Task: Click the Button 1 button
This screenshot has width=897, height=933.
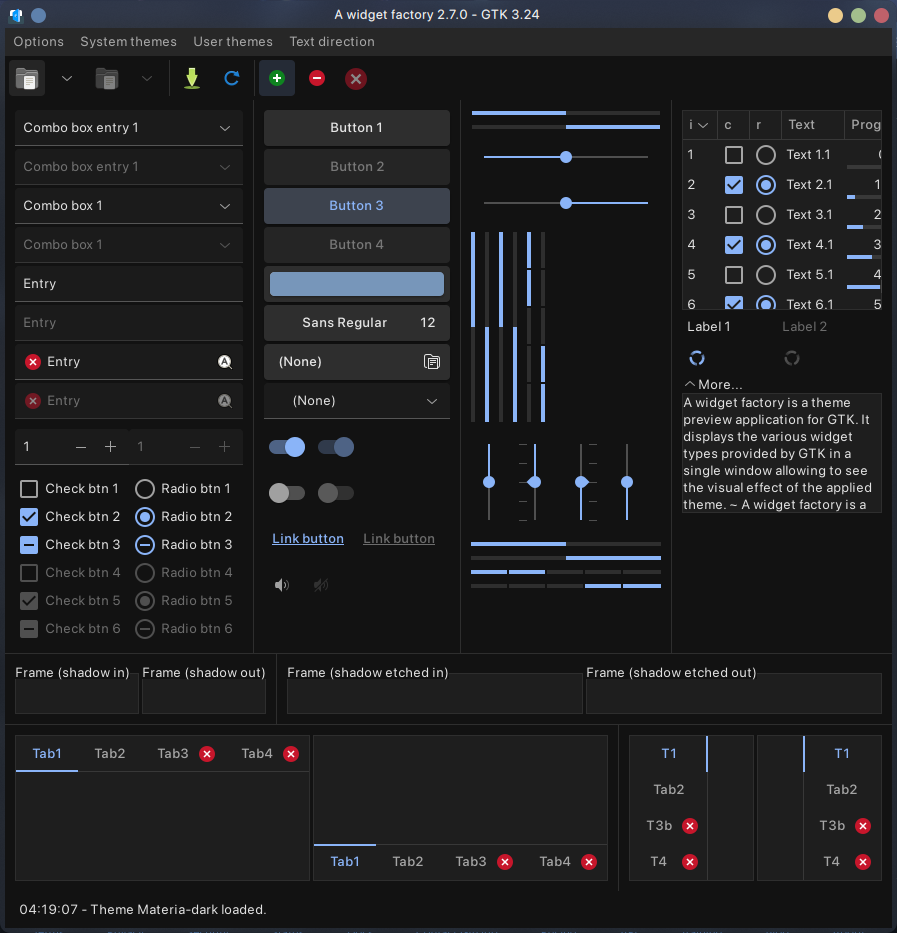Action: 356,128
